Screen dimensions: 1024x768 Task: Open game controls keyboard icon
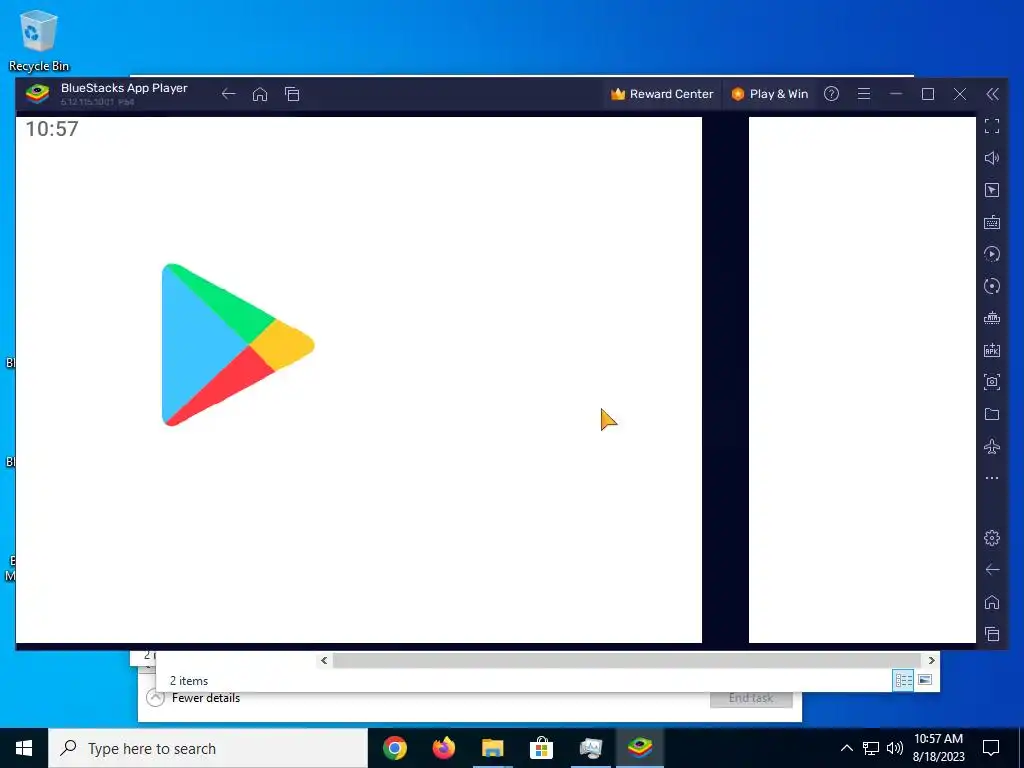992,222
